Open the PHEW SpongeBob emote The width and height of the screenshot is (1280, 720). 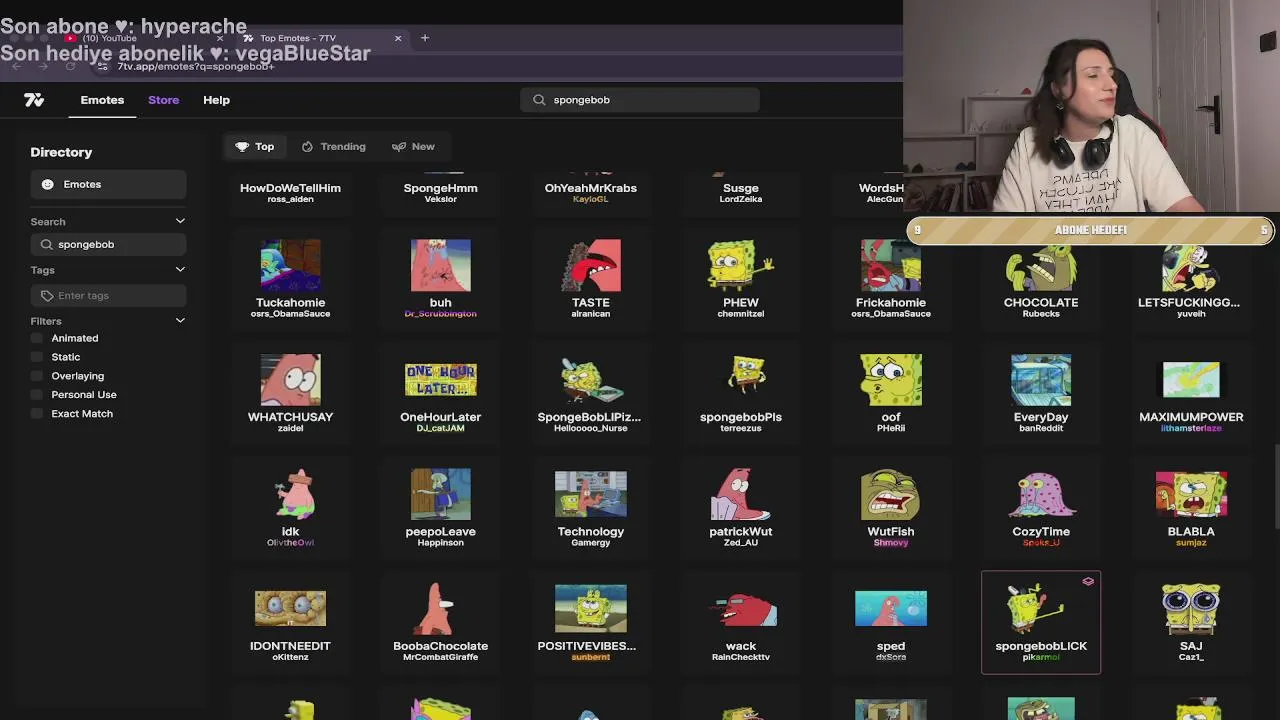click(x=740, y=278)
